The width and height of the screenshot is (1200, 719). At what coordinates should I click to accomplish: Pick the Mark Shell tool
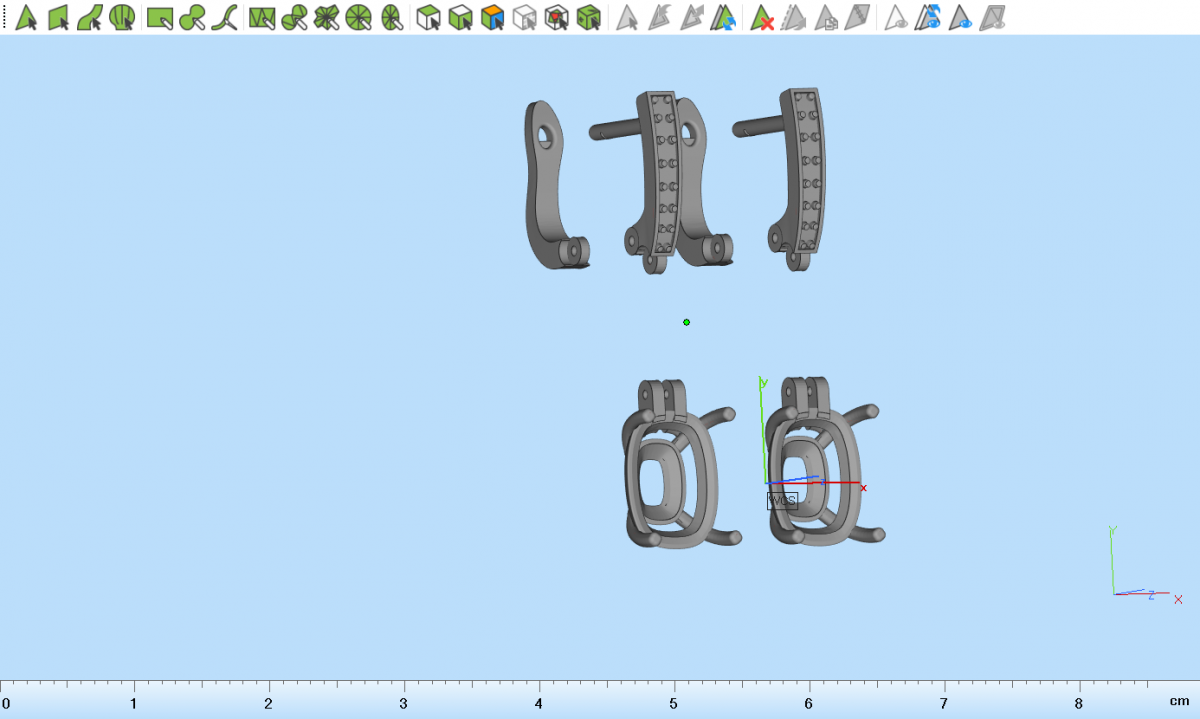click(x=122, y=17)
